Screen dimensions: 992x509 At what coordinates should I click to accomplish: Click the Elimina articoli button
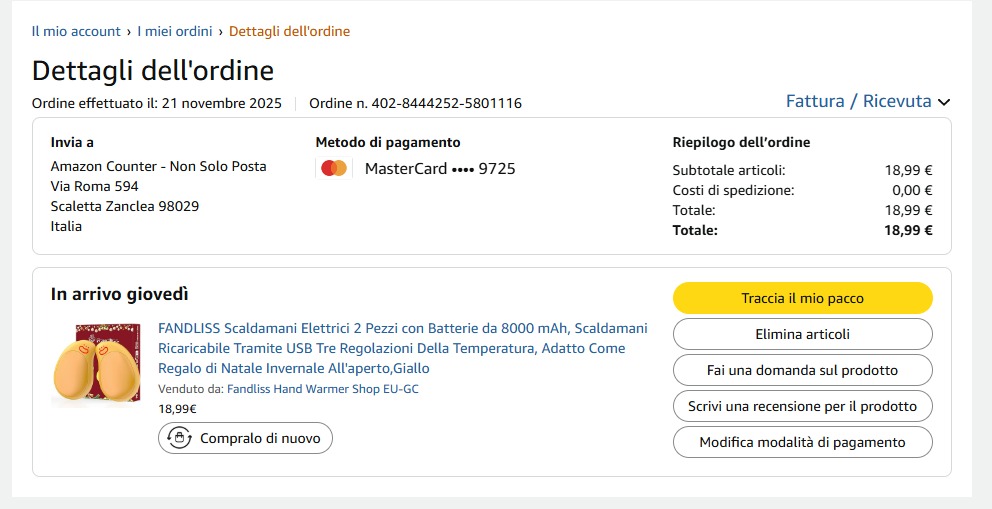tap(802, 334)
